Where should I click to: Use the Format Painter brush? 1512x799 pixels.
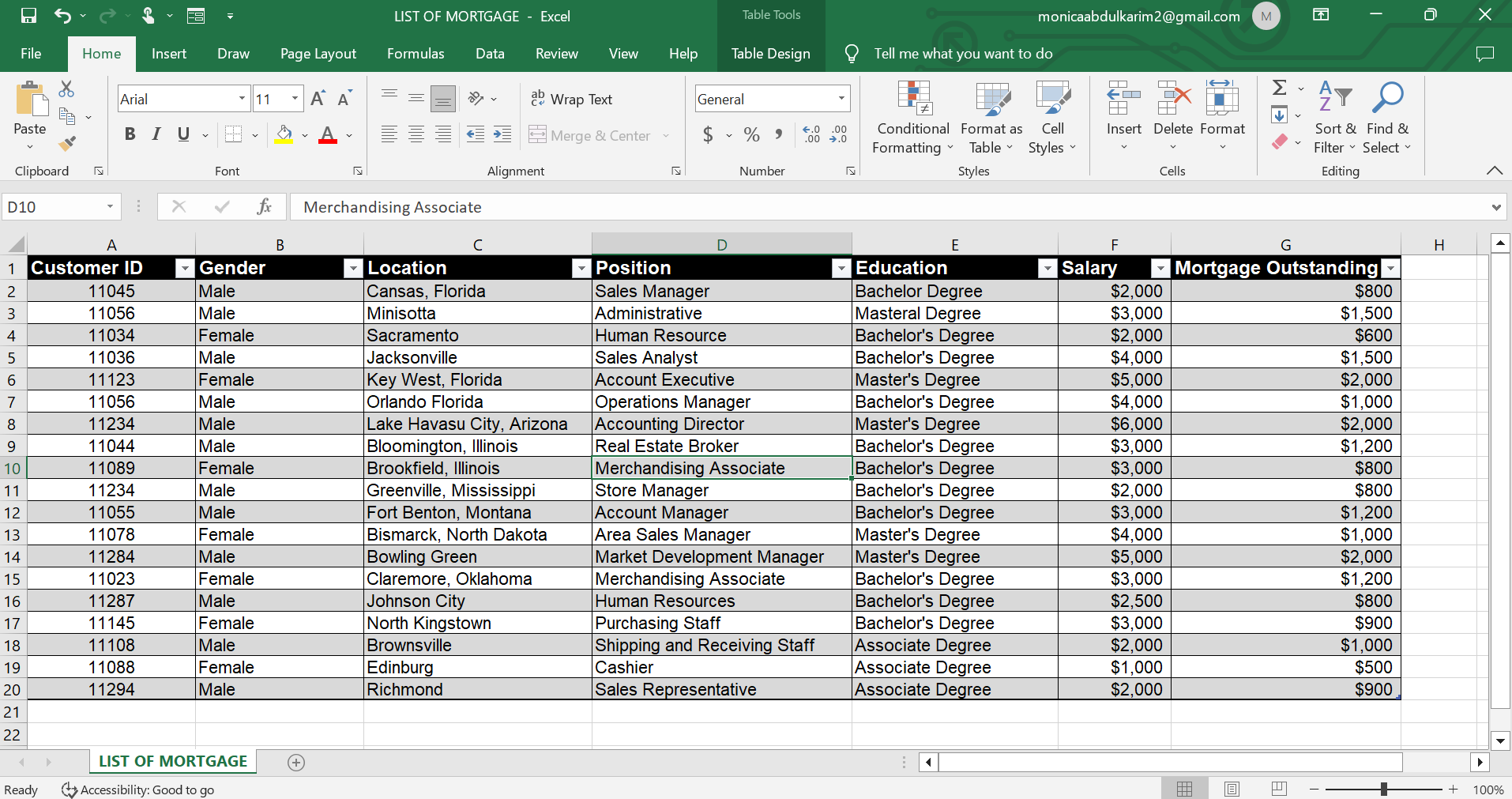67,144
